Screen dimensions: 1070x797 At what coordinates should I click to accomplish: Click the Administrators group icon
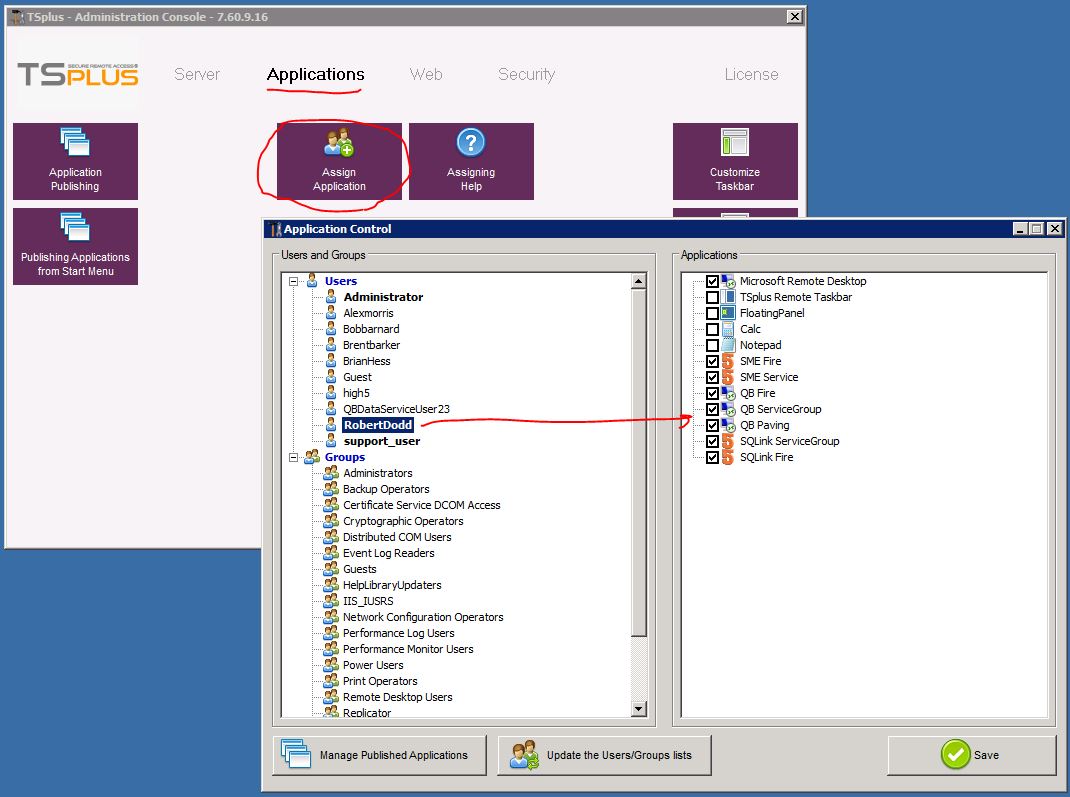[331, 472]
